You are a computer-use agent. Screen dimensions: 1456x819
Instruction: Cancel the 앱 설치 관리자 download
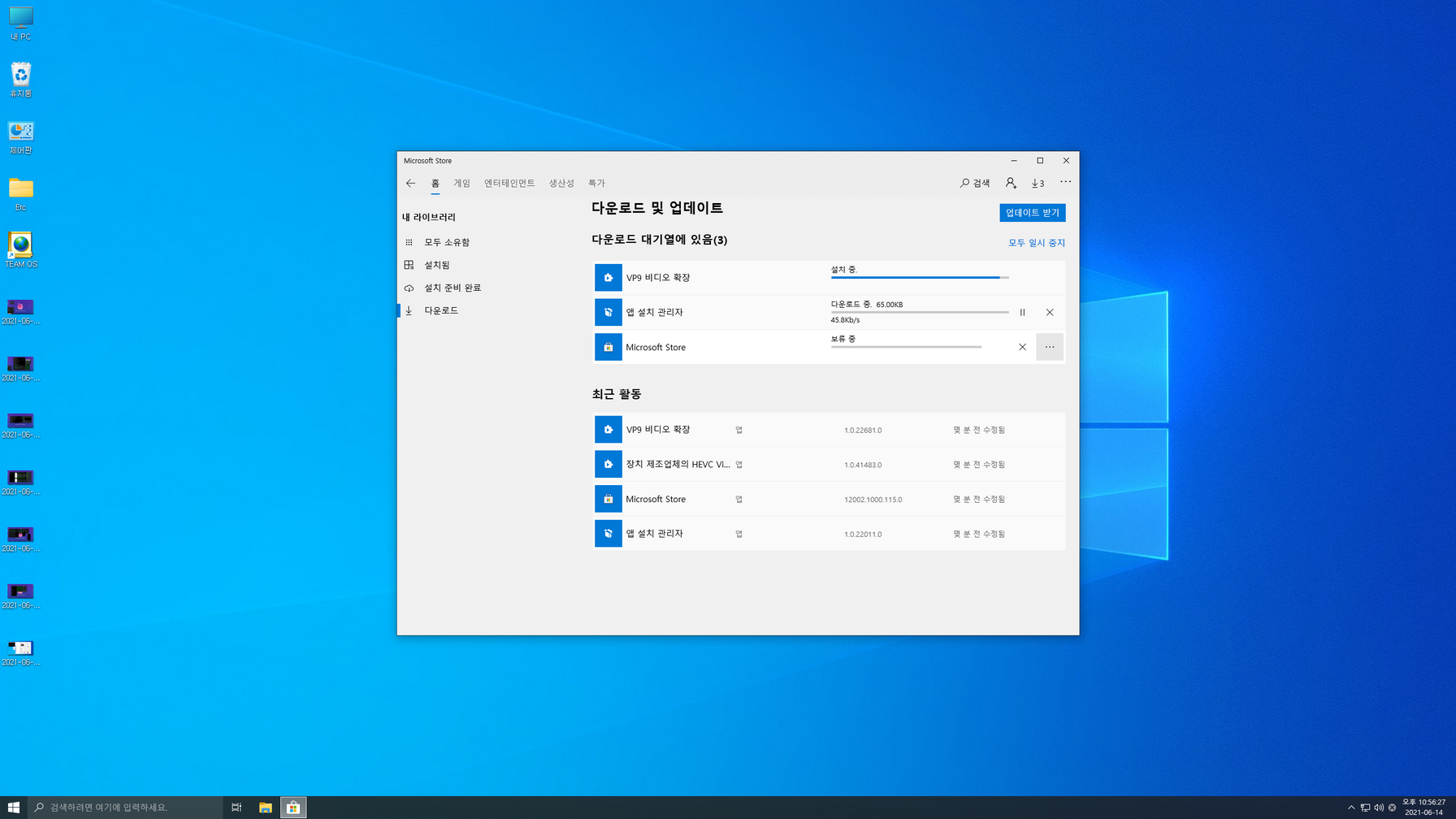[1050, 312]
